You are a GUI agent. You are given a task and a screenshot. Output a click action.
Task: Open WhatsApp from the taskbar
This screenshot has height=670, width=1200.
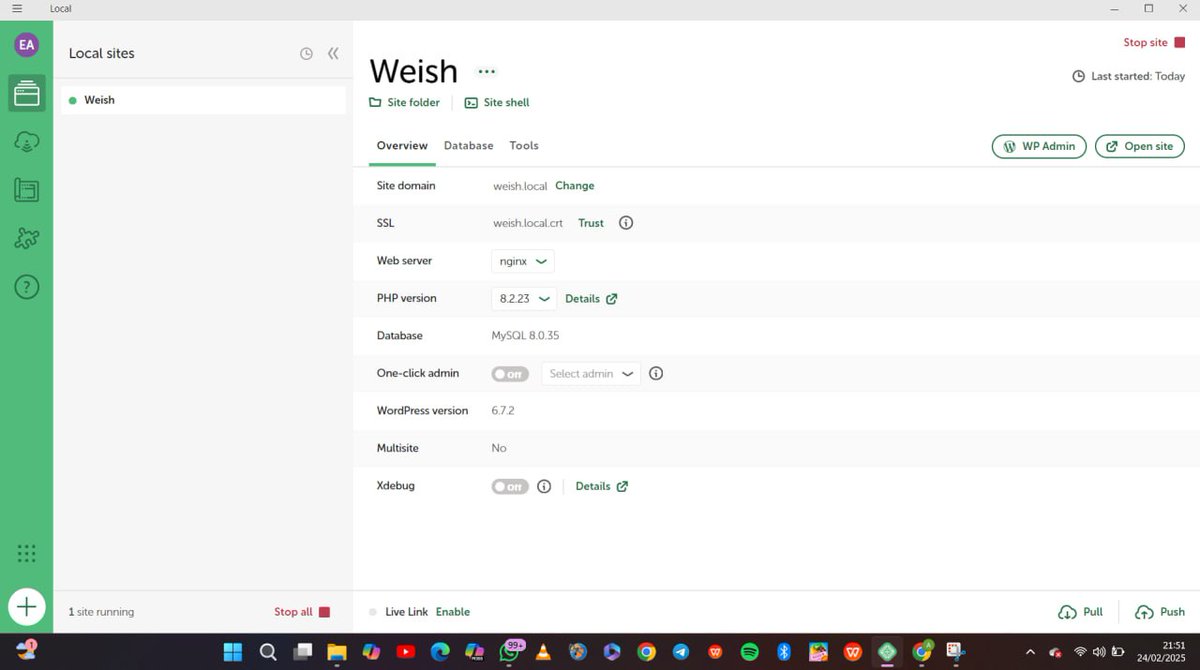point(510,652)
